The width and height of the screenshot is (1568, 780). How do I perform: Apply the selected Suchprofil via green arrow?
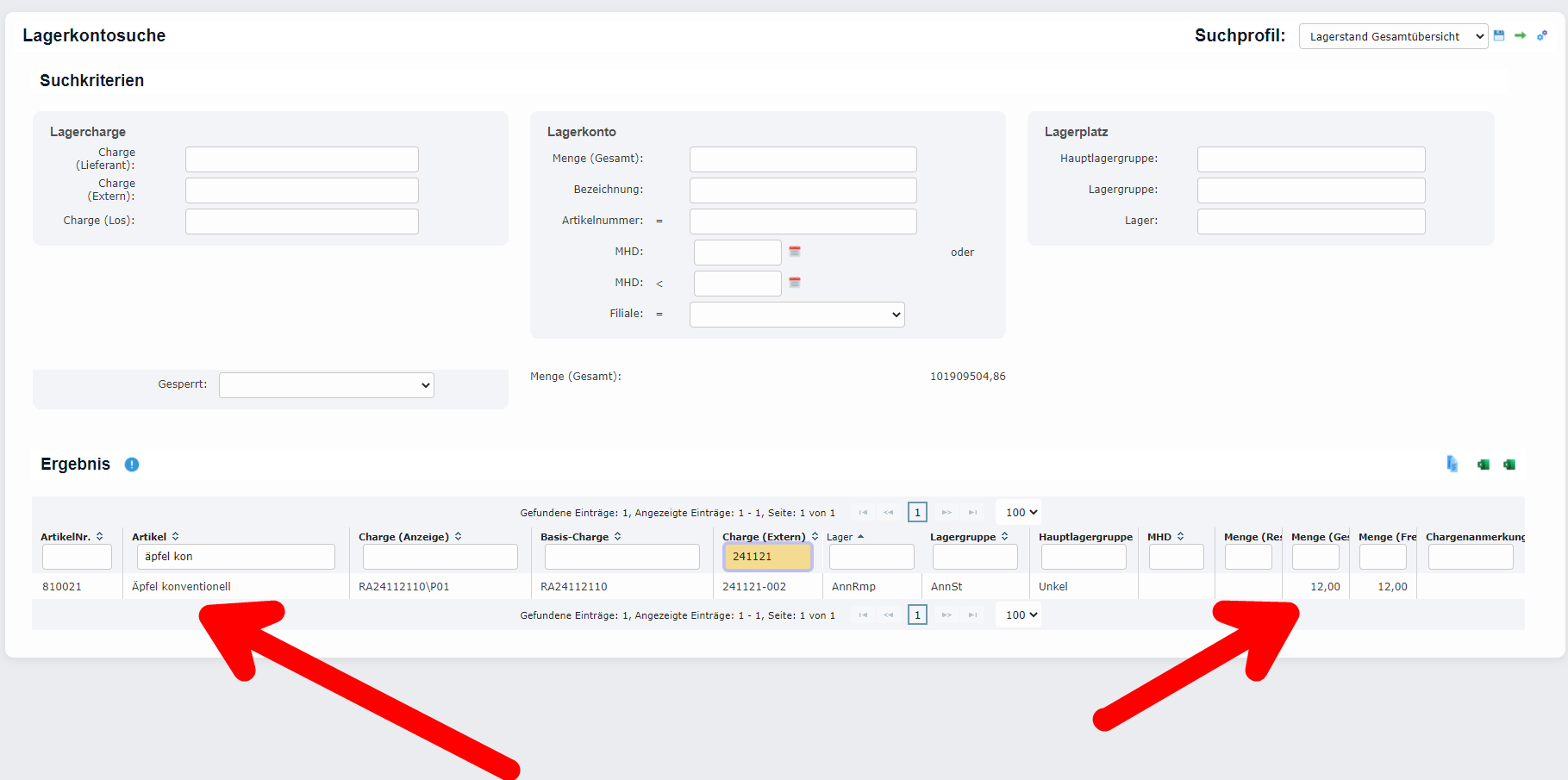tap(1520, 34)
